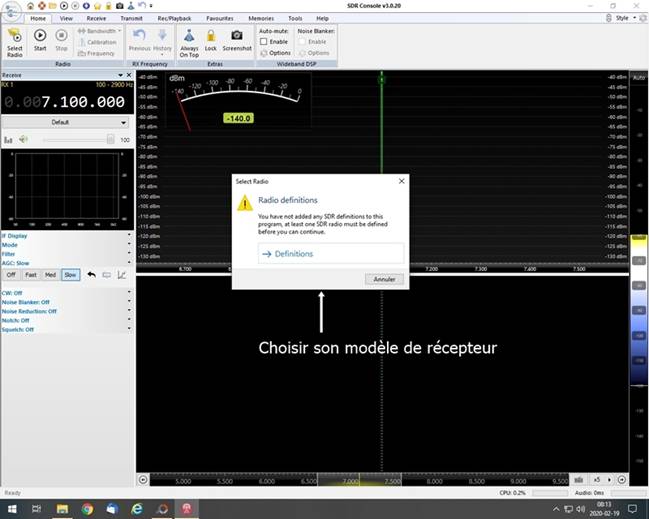Switch to the Favourites tab
Viewport: 649px width, 519px height.
click(220, 19)
